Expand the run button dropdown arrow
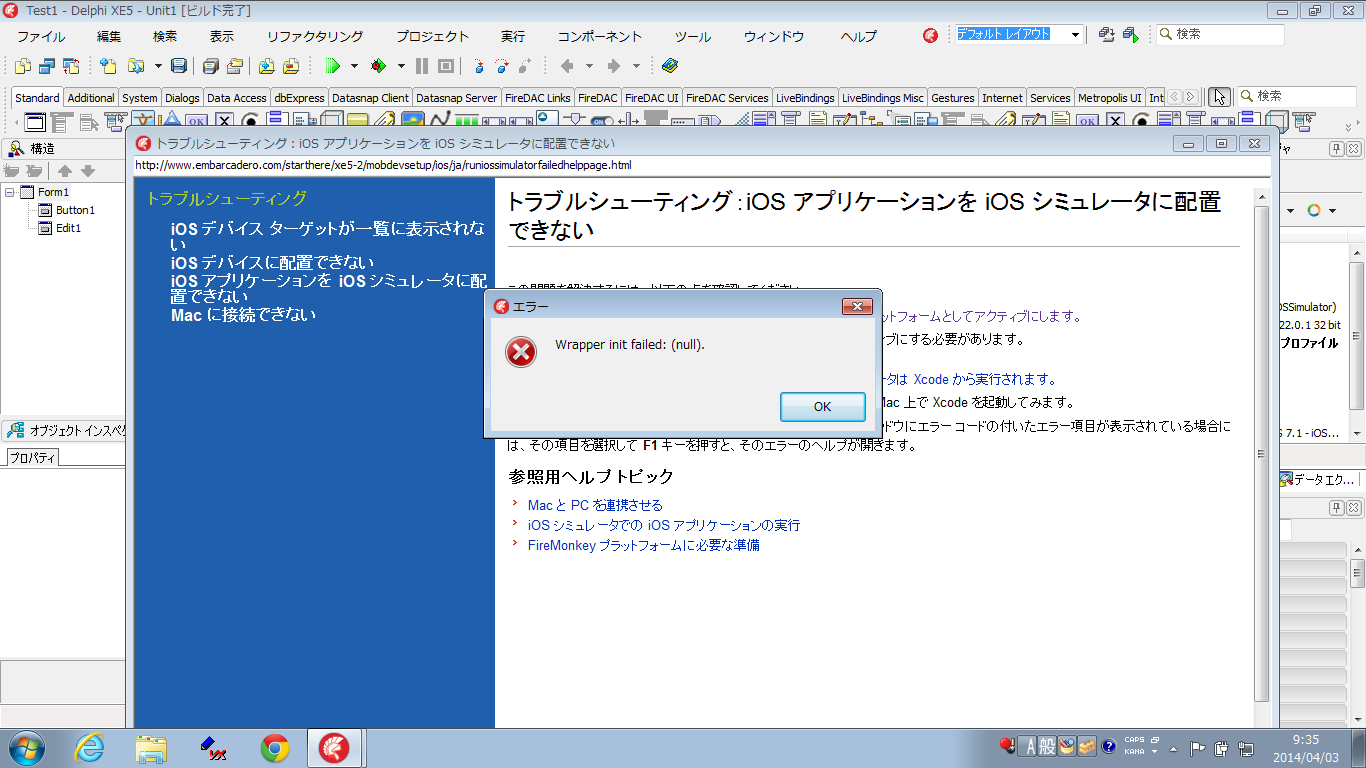Viewport: 1366px width, 768px height. tap(354, 66)
